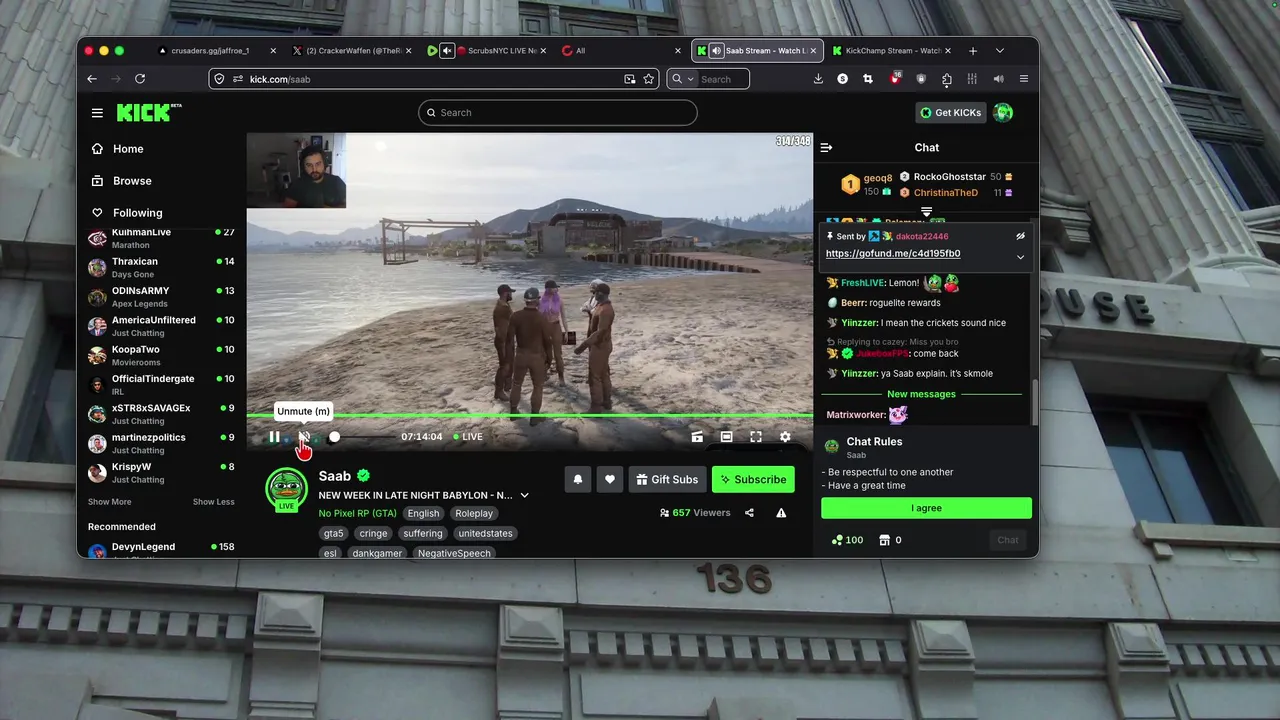Click the Kick logo
Image resolution: width=1280 pixels, height=720 pixels.
[x=146, y=112]
